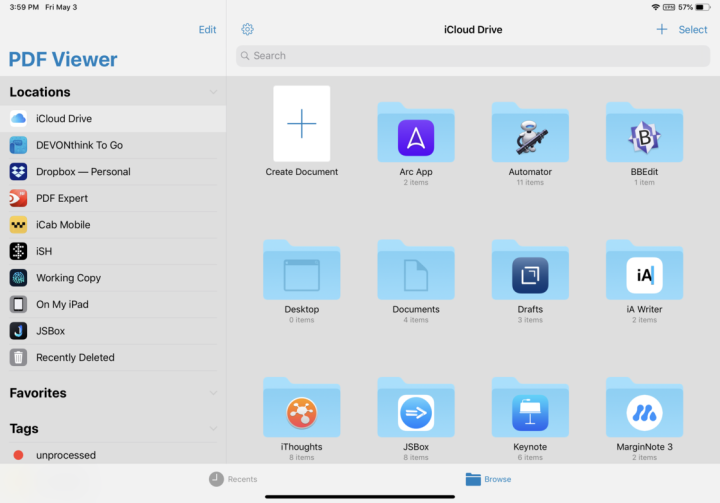
Task: Open the iA Writer folder
Action: 644,270
